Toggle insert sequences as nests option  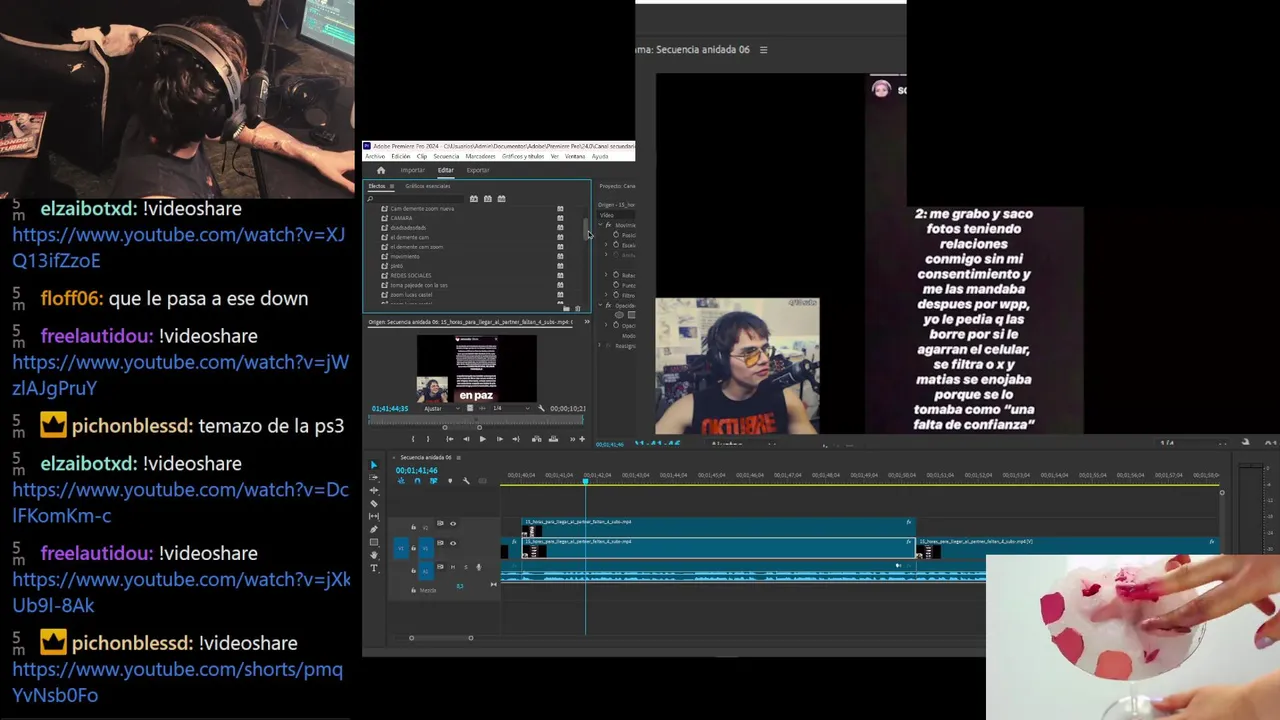click(401, 481)
